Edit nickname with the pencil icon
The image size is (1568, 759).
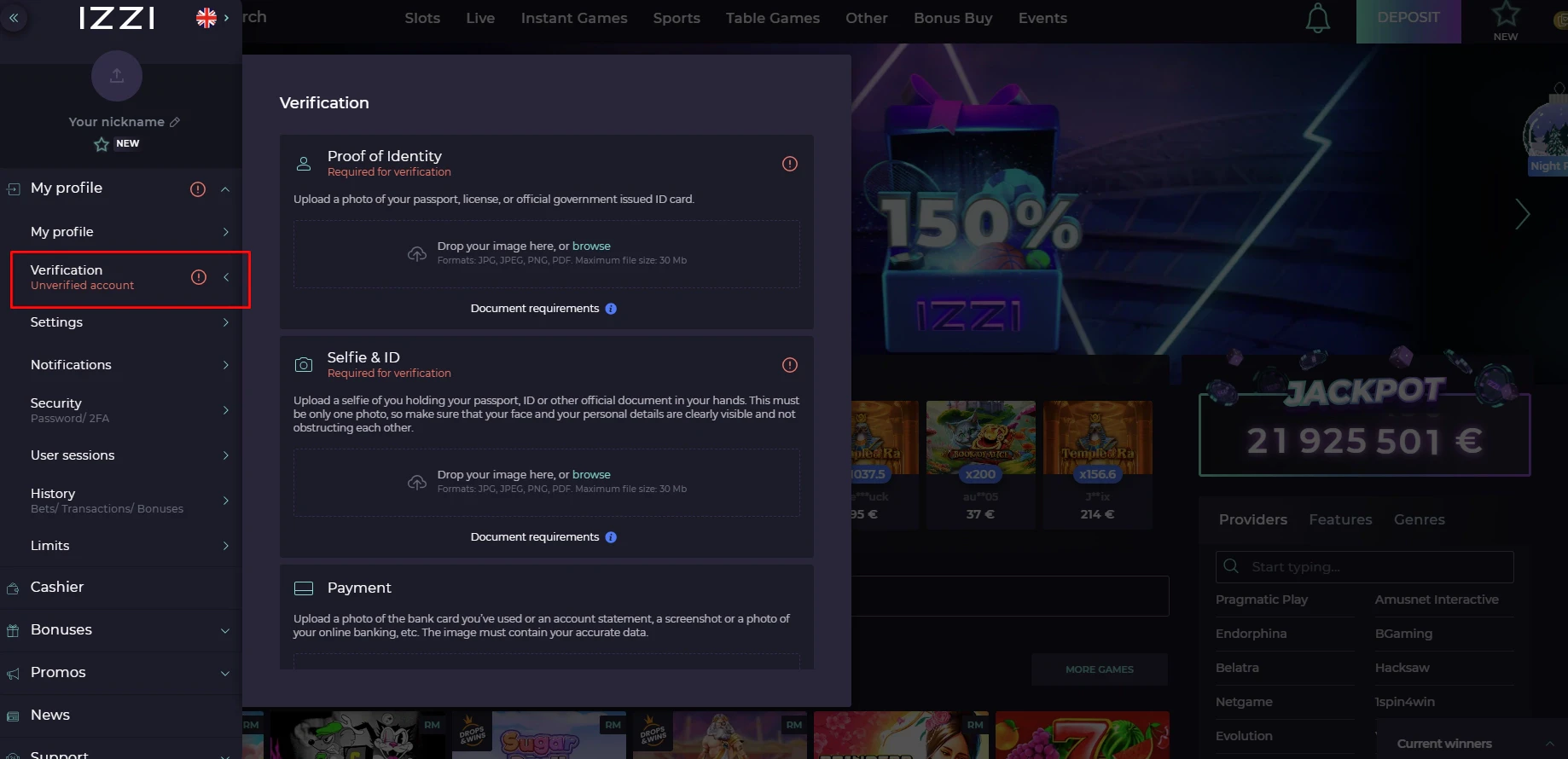click(175, 122)
